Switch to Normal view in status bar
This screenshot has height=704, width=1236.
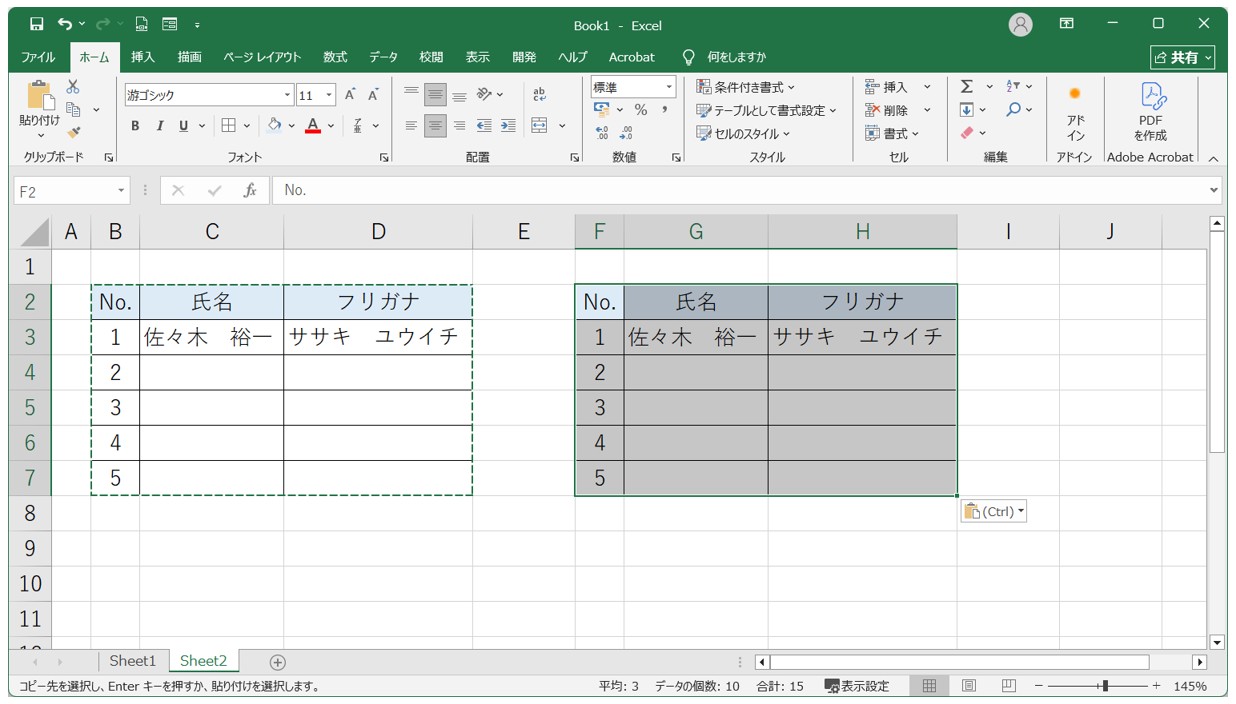click(x=929, y=686)
